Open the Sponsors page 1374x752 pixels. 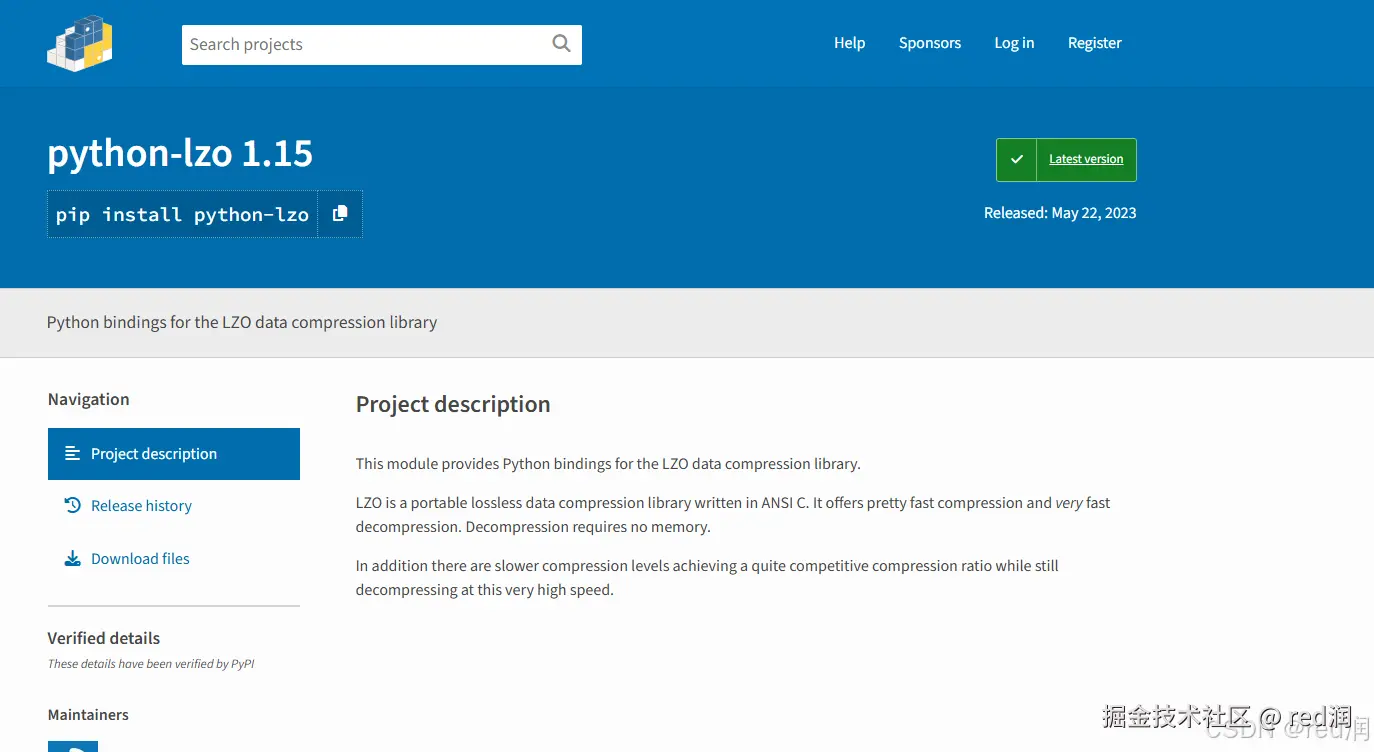click(x=930, y=43)
